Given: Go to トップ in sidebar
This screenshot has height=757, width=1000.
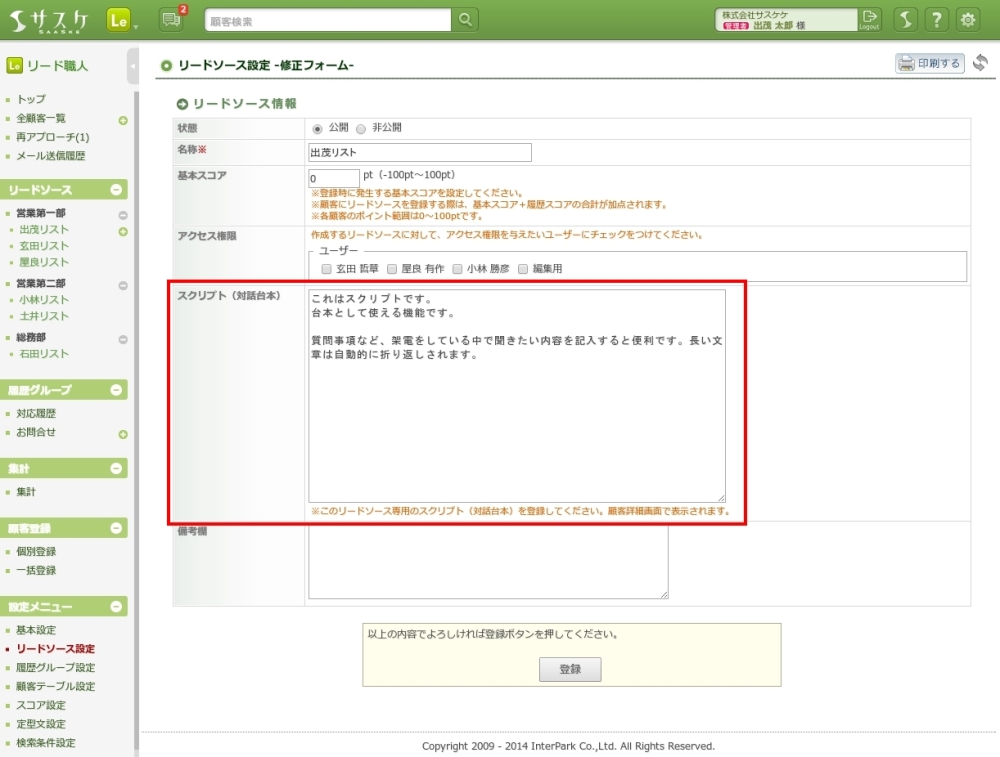Looking at the screenshot, I should click(x=31, y=99).
